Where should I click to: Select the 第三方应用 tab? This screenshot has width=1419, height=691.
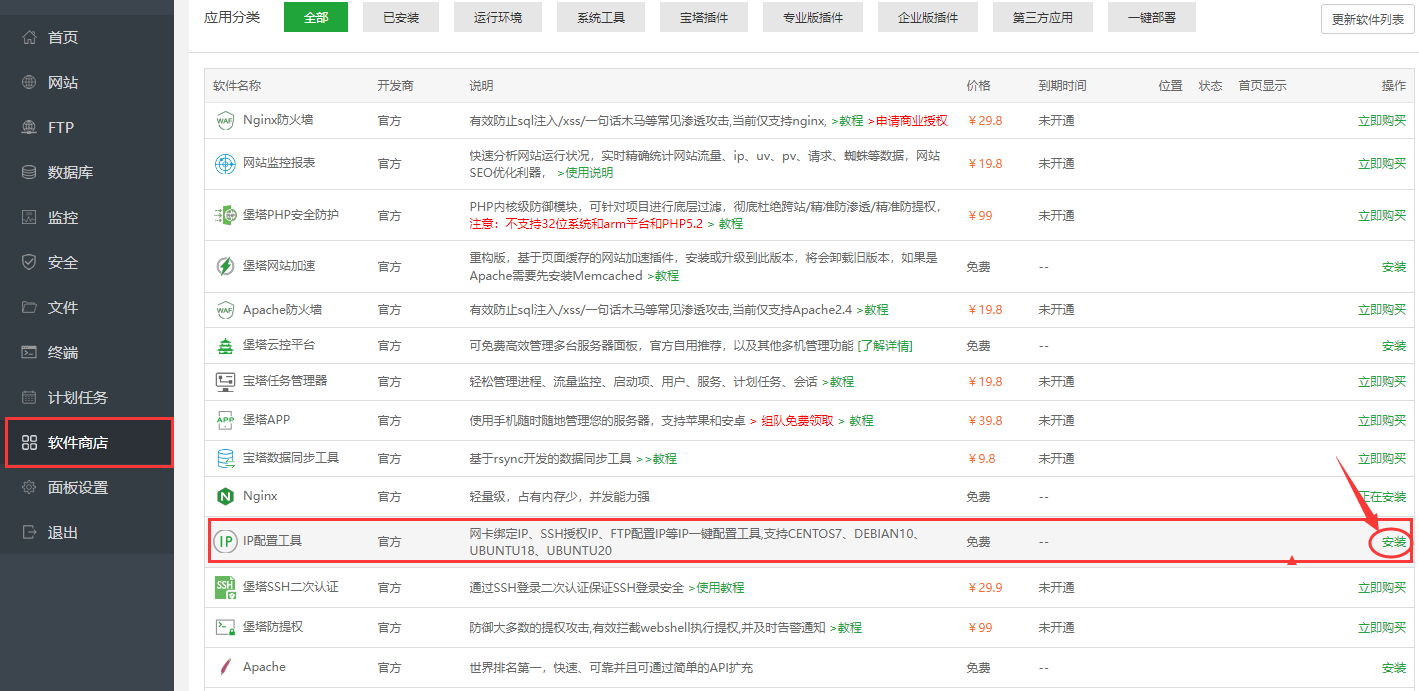pos(1043,17)
